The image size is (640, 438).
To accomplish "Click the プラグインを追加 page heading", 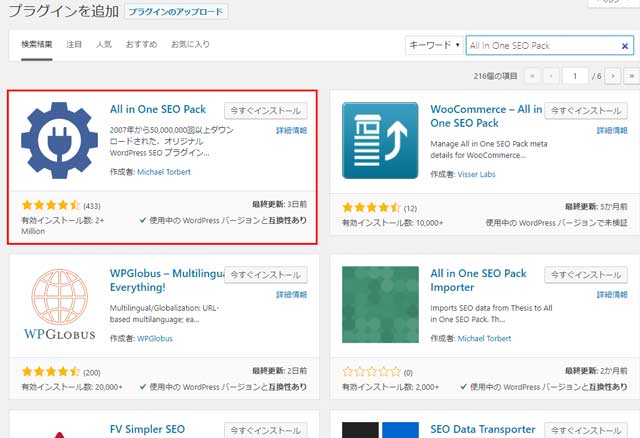I will (64, 11).
